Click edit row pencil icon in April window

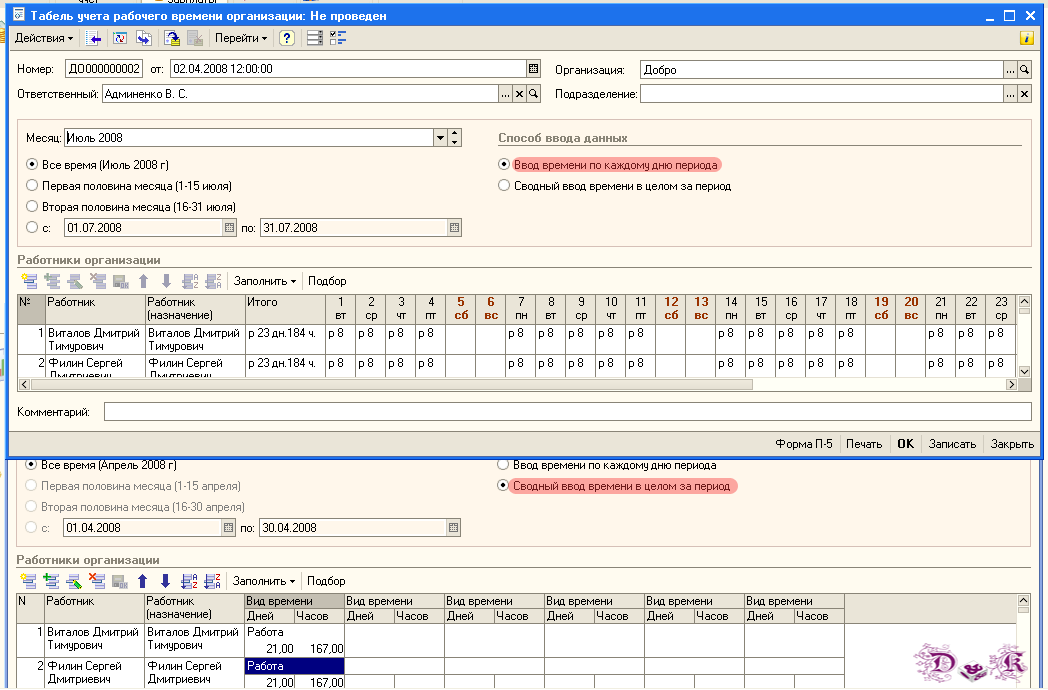pyautogui.click(x=74, y=581)
